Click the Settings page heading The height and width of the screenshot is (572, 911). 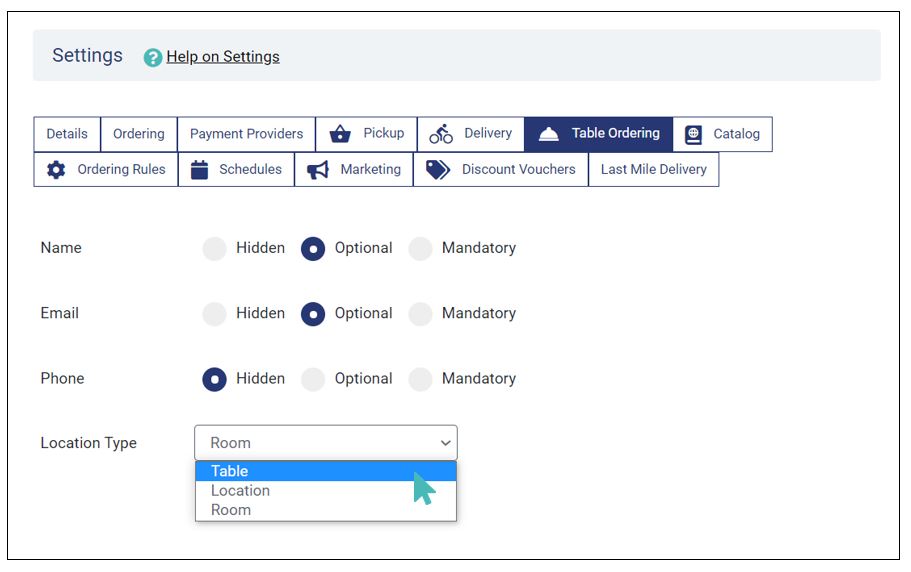pos(87,56)
